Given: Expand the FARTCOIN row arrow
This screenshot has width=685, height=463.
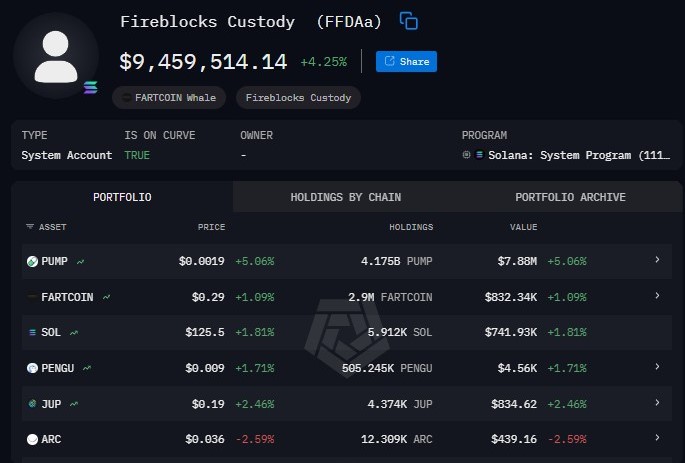Looking at the screenshot, I should 657,296.
